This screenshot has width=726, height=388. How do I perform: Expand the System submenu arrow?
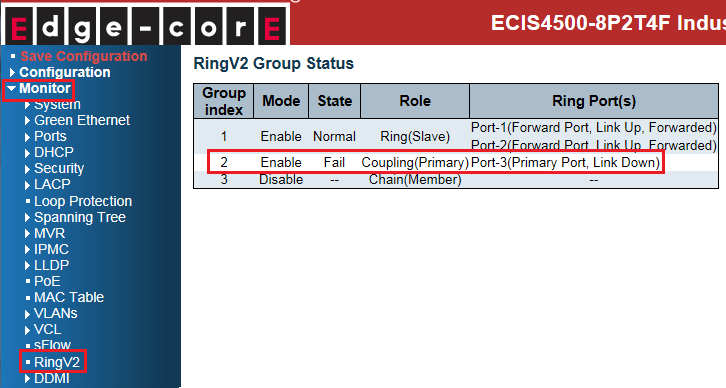27,105
